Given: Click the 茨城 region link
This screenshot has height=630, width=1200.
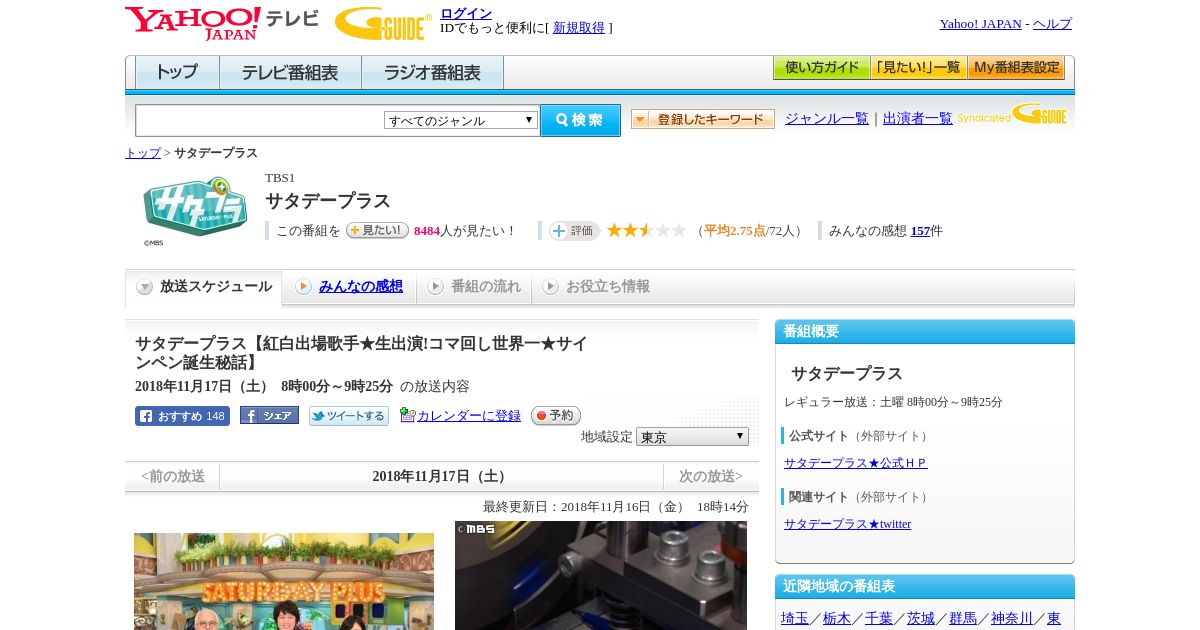Looking at the screenshot, I should 921,619.
